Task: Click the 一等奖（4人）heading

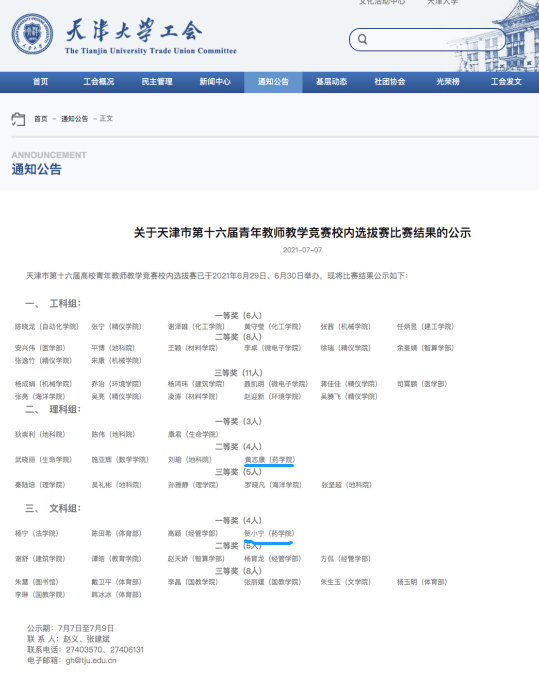Action: click(238, 521)
